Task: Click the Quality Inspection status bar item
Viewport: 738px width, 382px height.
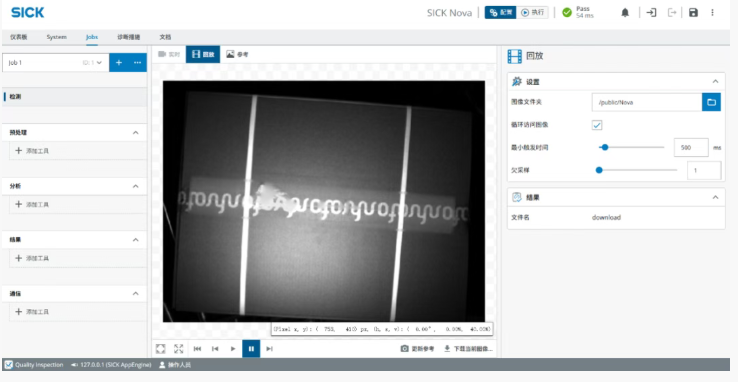Action: 34,365
